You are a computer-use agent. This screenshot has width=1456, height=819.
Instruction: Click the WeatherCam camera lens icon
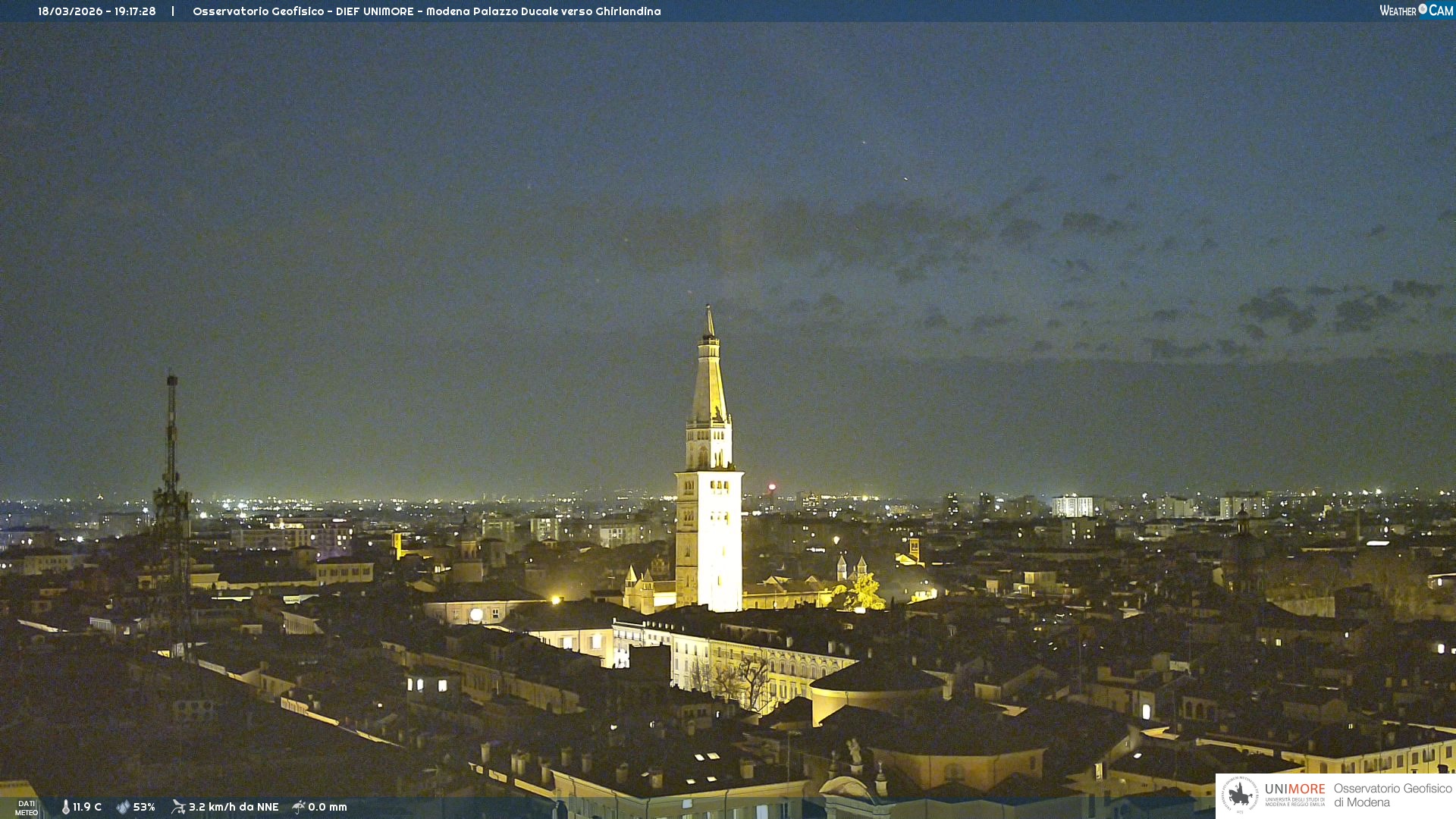[1423, 9]
